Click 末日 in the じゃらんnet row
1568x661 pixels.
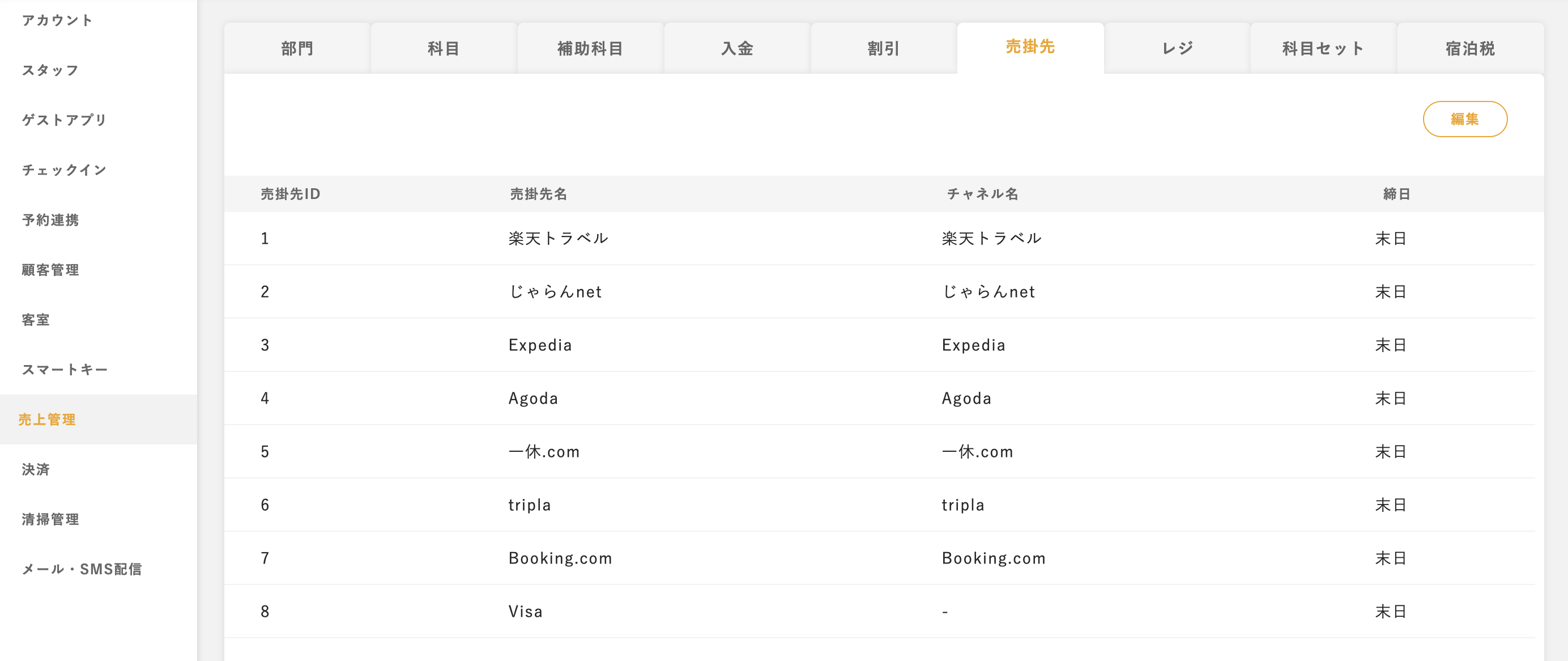click(1391, 292)
